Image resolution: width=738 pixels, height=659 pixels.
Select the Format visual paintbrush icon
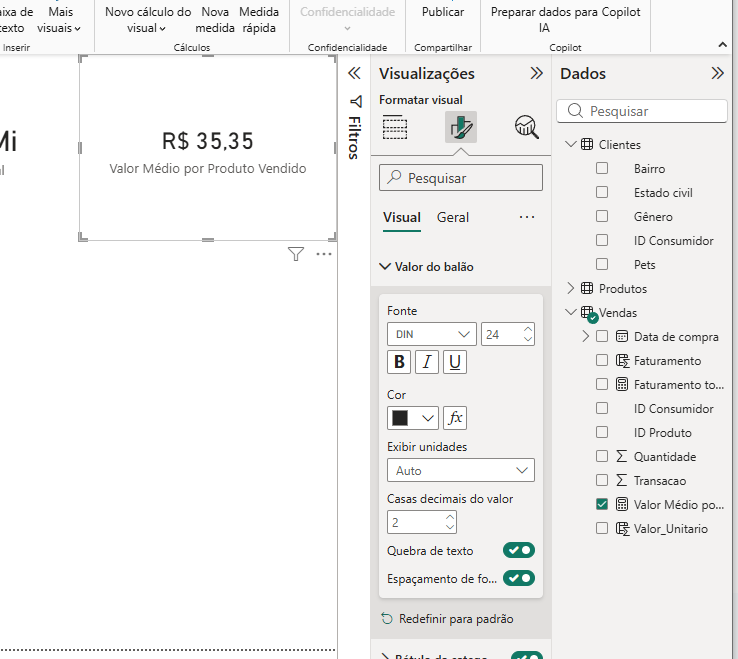(461, 127)
